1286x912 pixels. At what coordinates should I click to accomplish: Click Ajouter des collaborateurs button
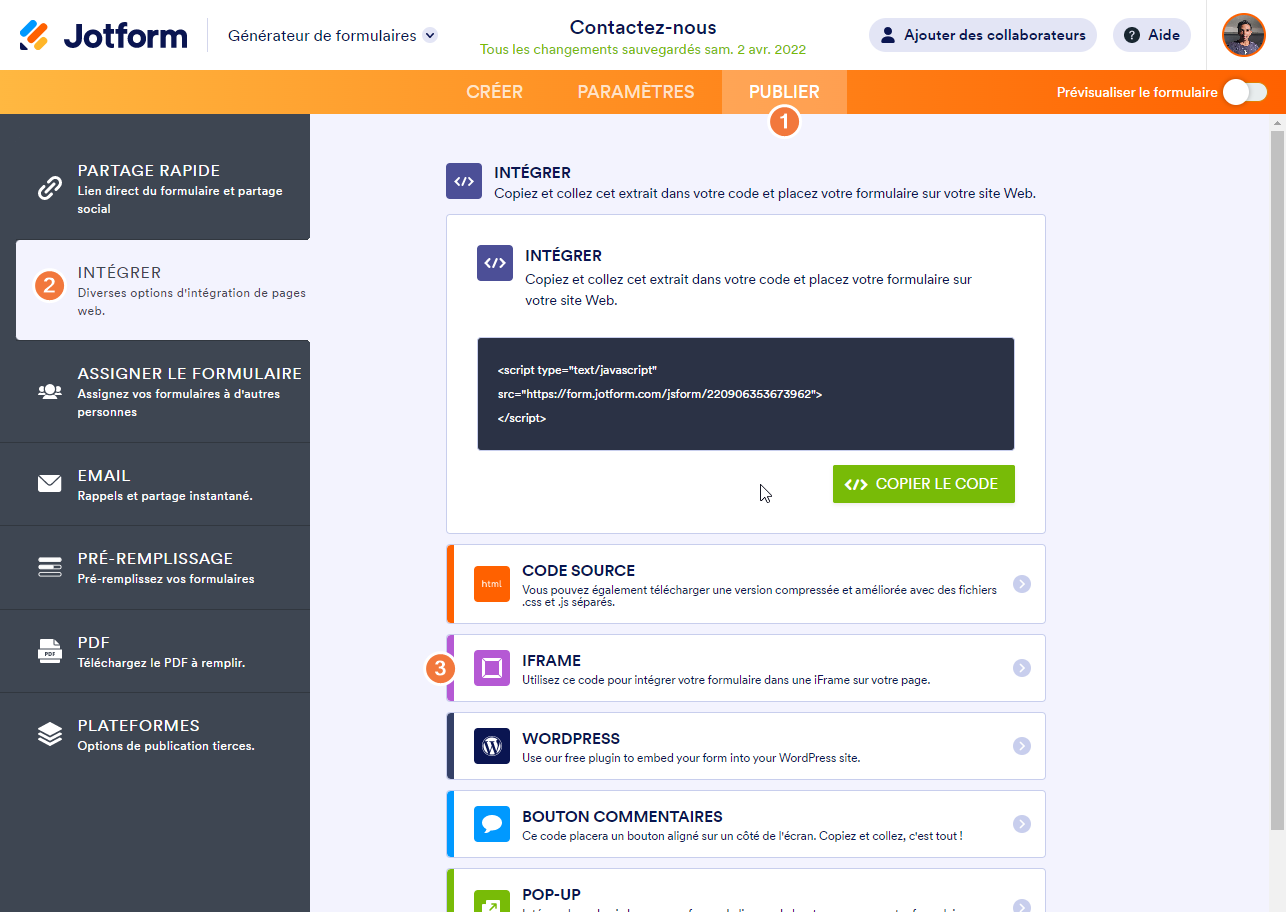pyautogui.click(x=983, y=35)
